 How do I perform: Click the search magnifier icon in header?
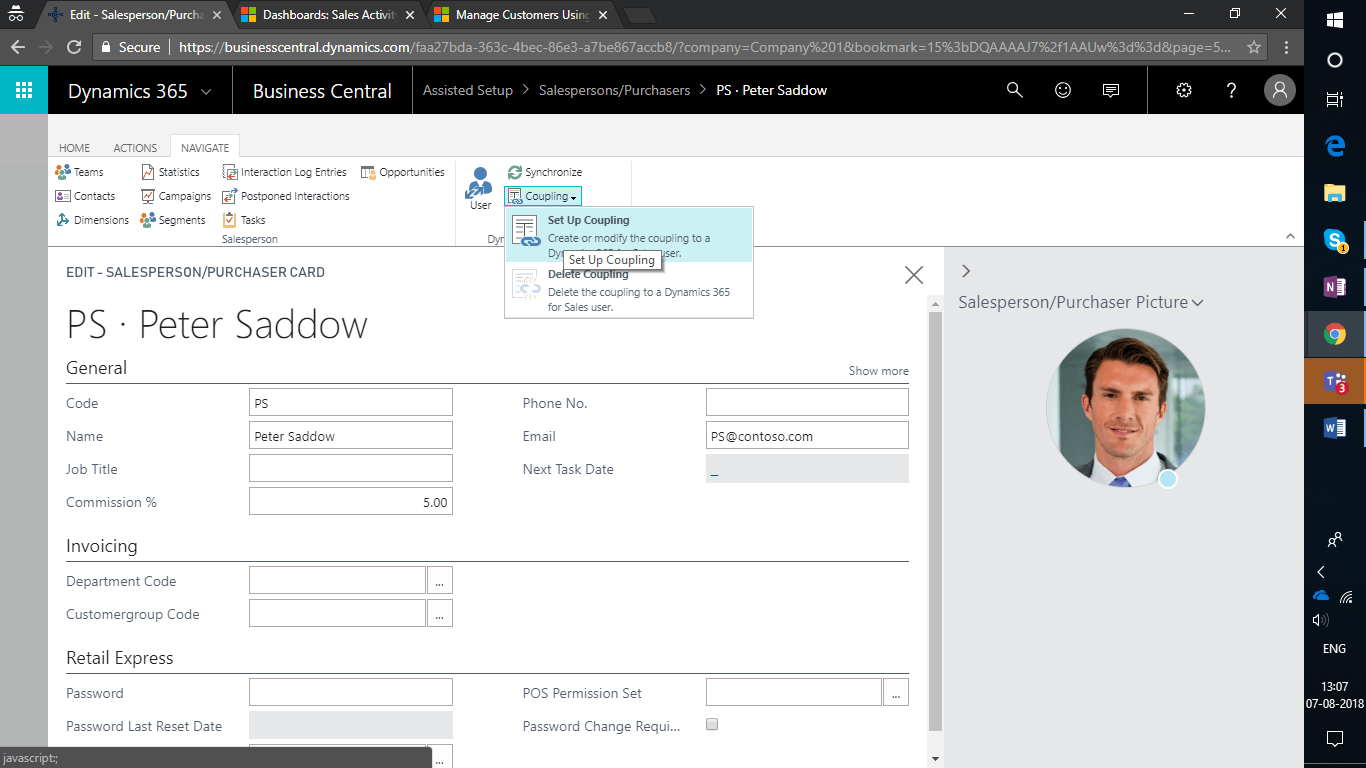click(x=1014, y=90)
